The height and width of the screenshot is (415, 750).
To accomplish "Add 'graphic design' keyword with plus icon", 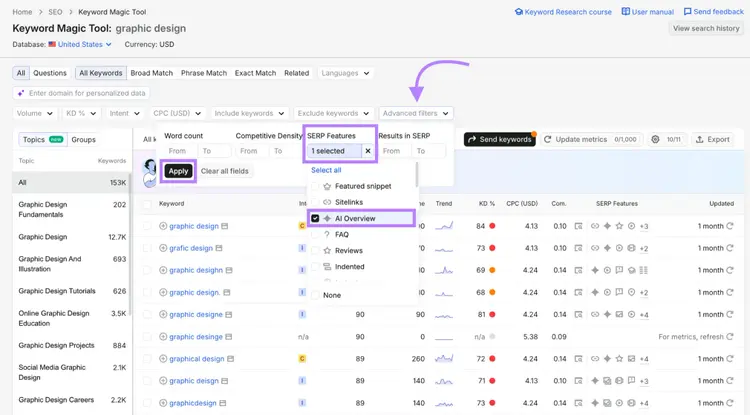I will click(163, 226).
